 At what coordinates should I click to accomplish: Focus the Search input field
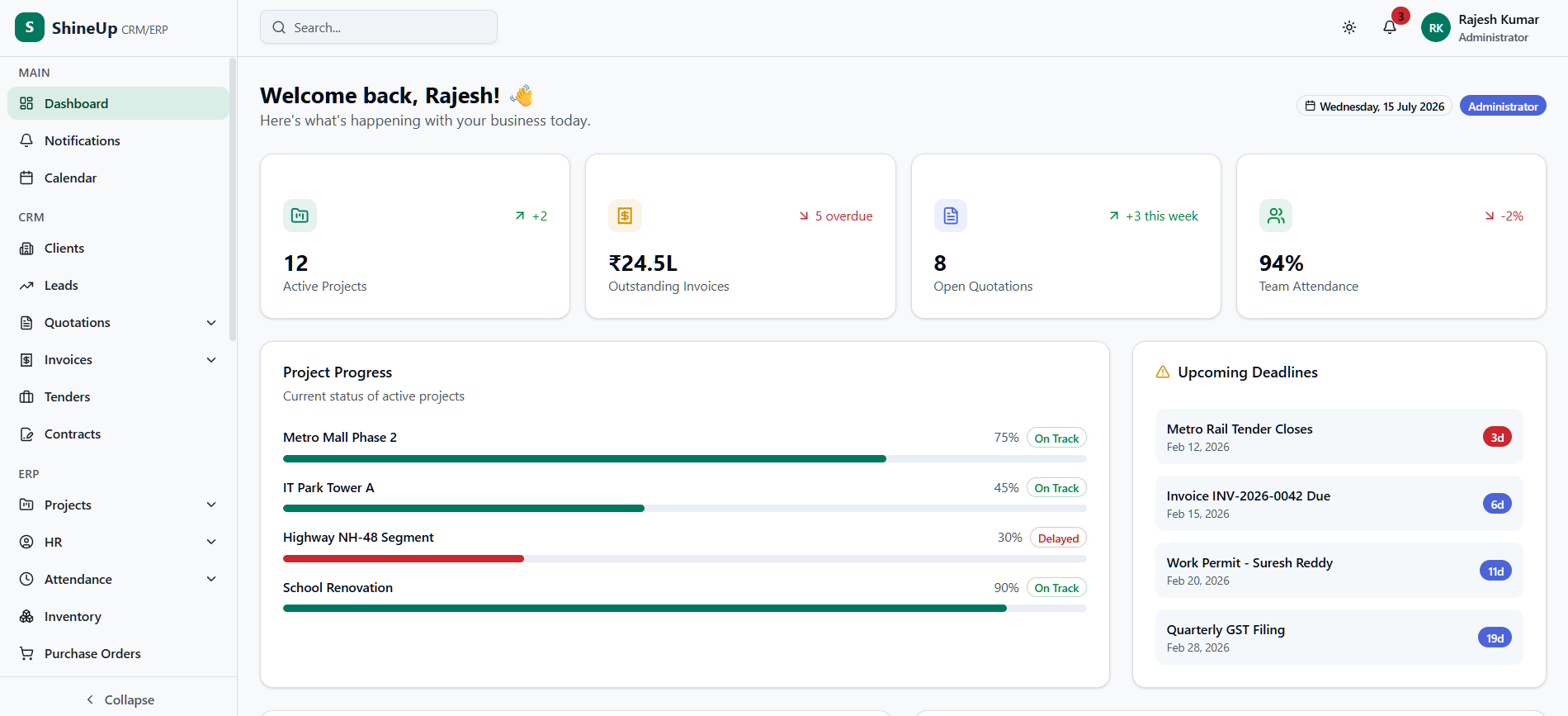(379, 27)
